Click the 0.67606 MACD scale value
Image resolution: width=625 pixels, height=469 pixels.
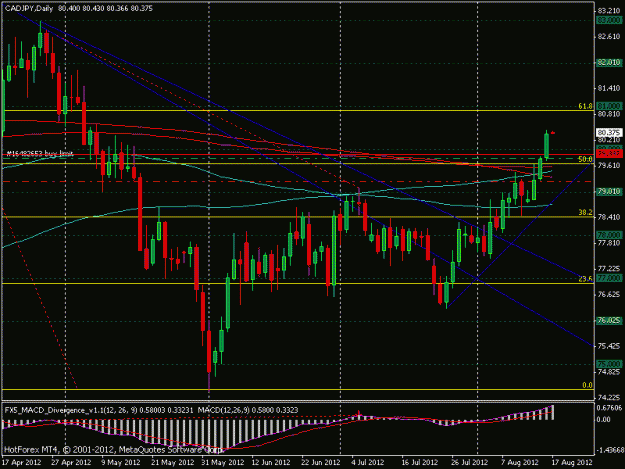coord(609,408)
